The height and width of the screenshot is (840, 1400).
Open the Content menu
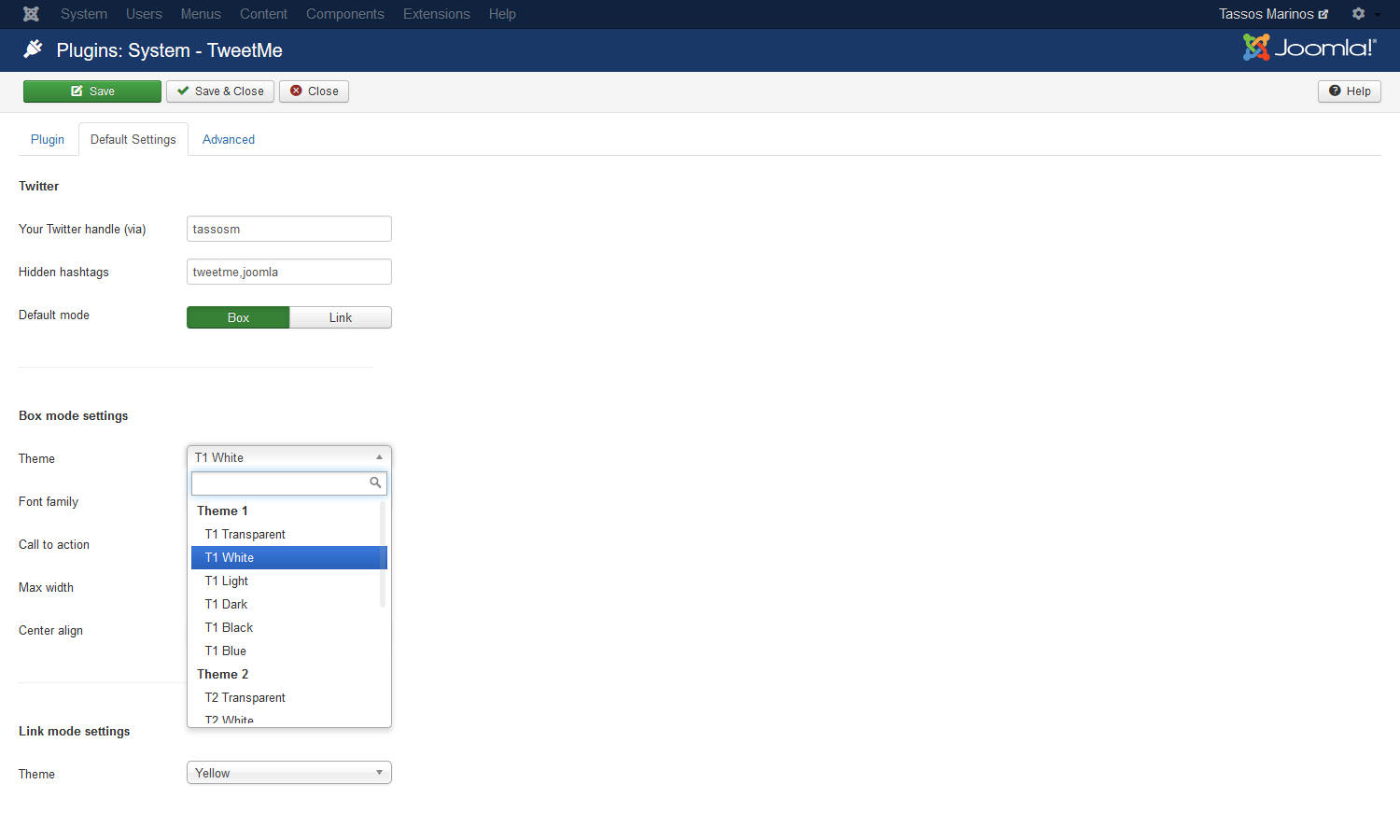click(x=263, y=14)
